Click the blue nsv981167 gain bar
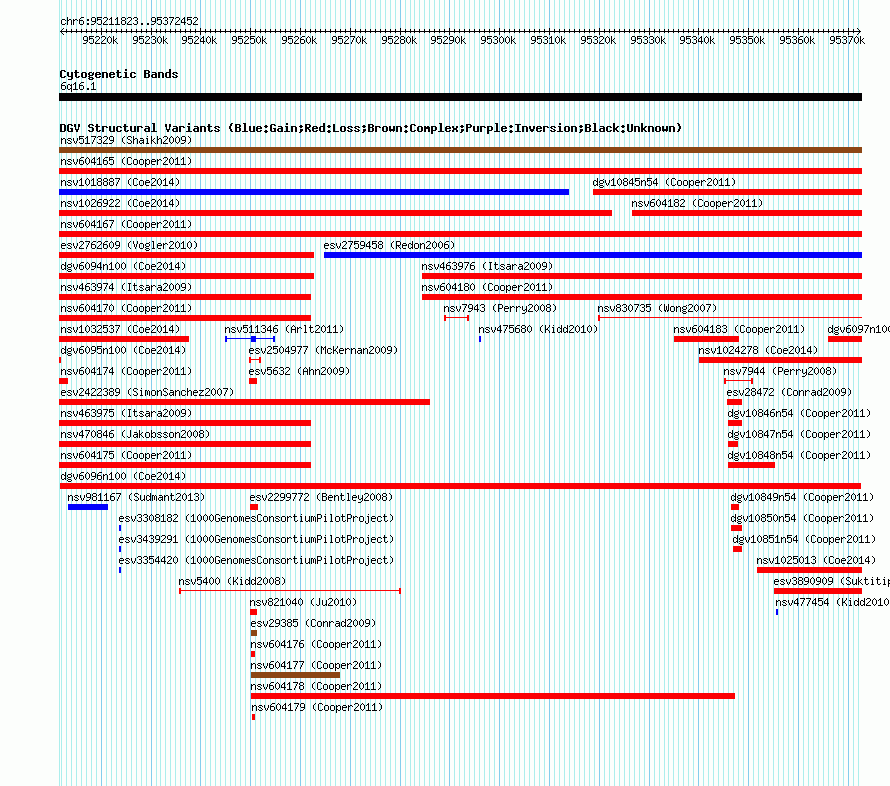 [88, 507]
